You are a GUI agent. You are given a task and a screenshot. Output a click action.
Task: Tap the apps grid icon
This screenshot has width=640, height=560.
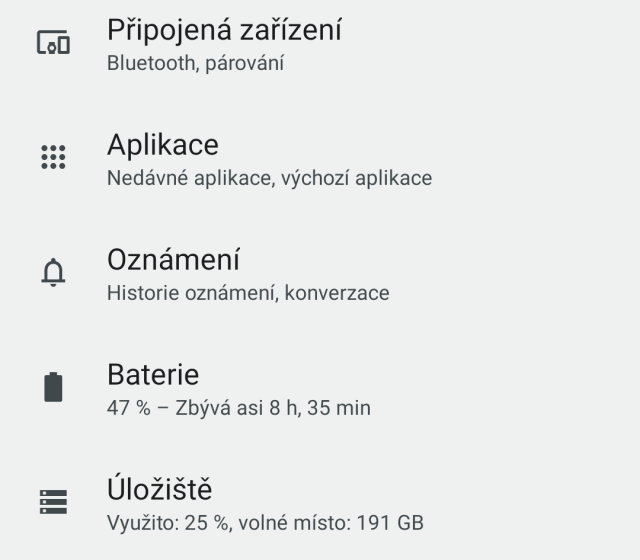pos(53,157)
